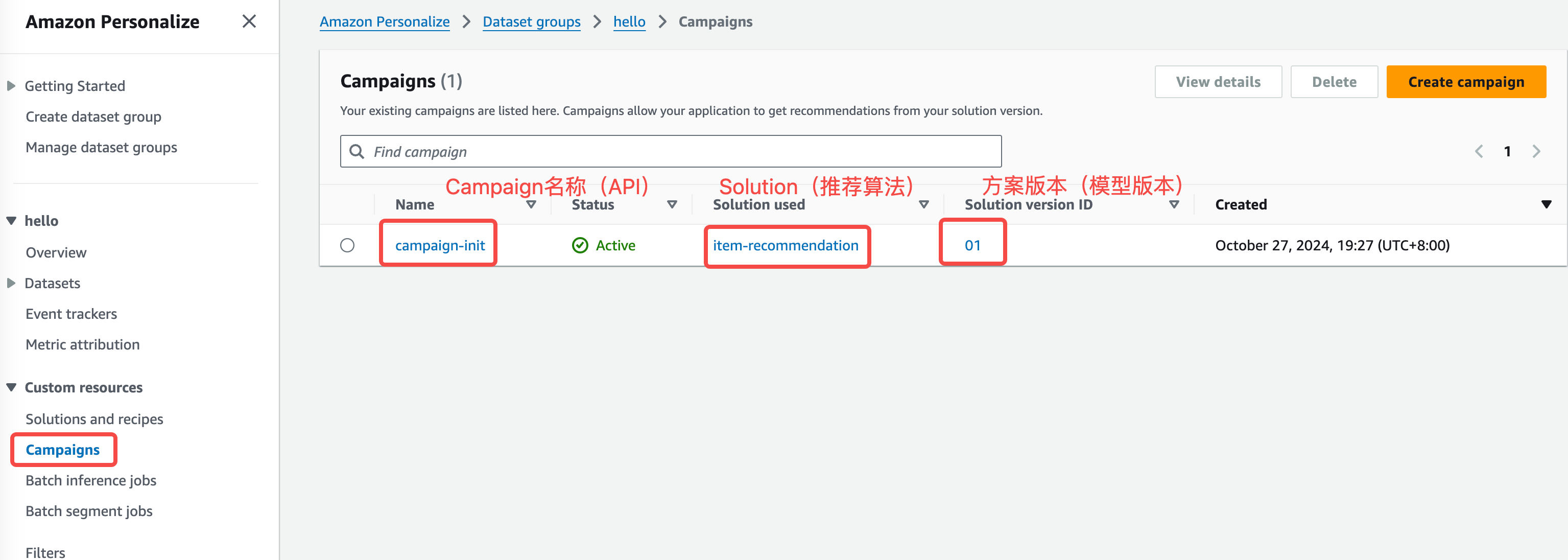Click the View details button

click(x=1218, y=82)
